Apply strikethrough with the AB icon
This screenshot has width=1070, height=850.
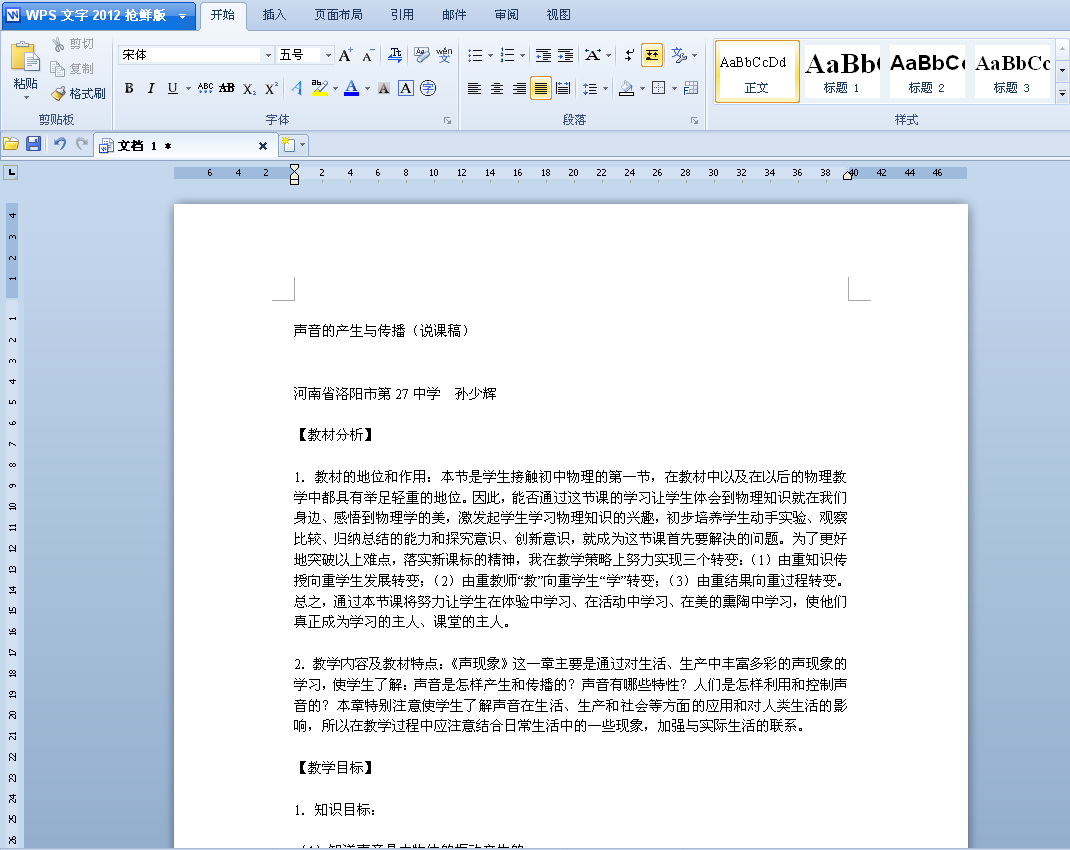[227, 88]
